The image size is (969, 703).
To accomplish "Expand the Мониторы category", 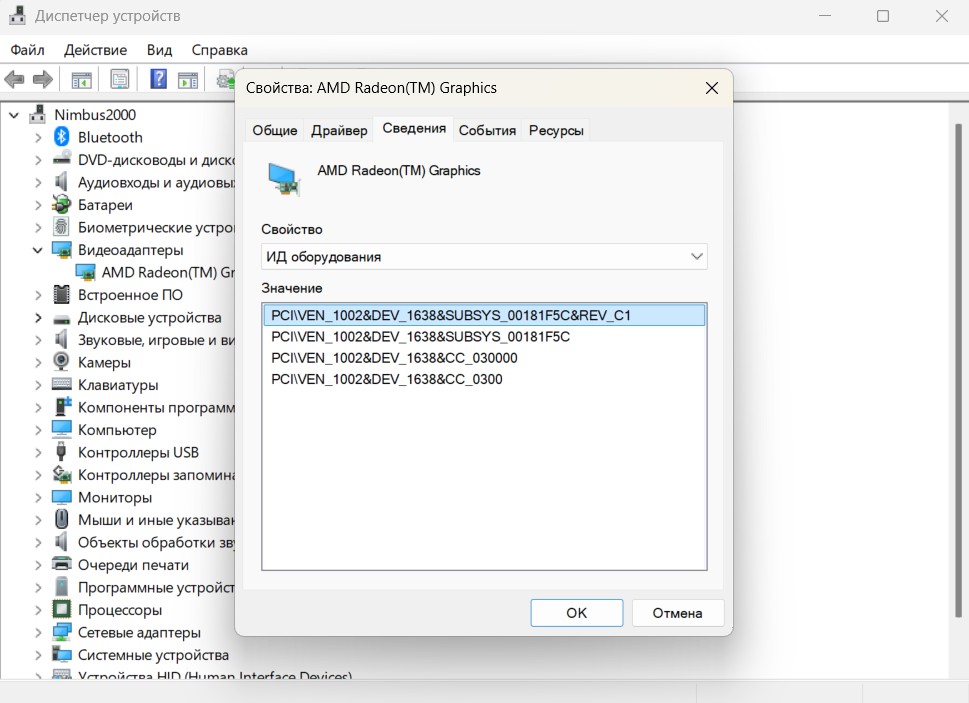I will 38,497.
